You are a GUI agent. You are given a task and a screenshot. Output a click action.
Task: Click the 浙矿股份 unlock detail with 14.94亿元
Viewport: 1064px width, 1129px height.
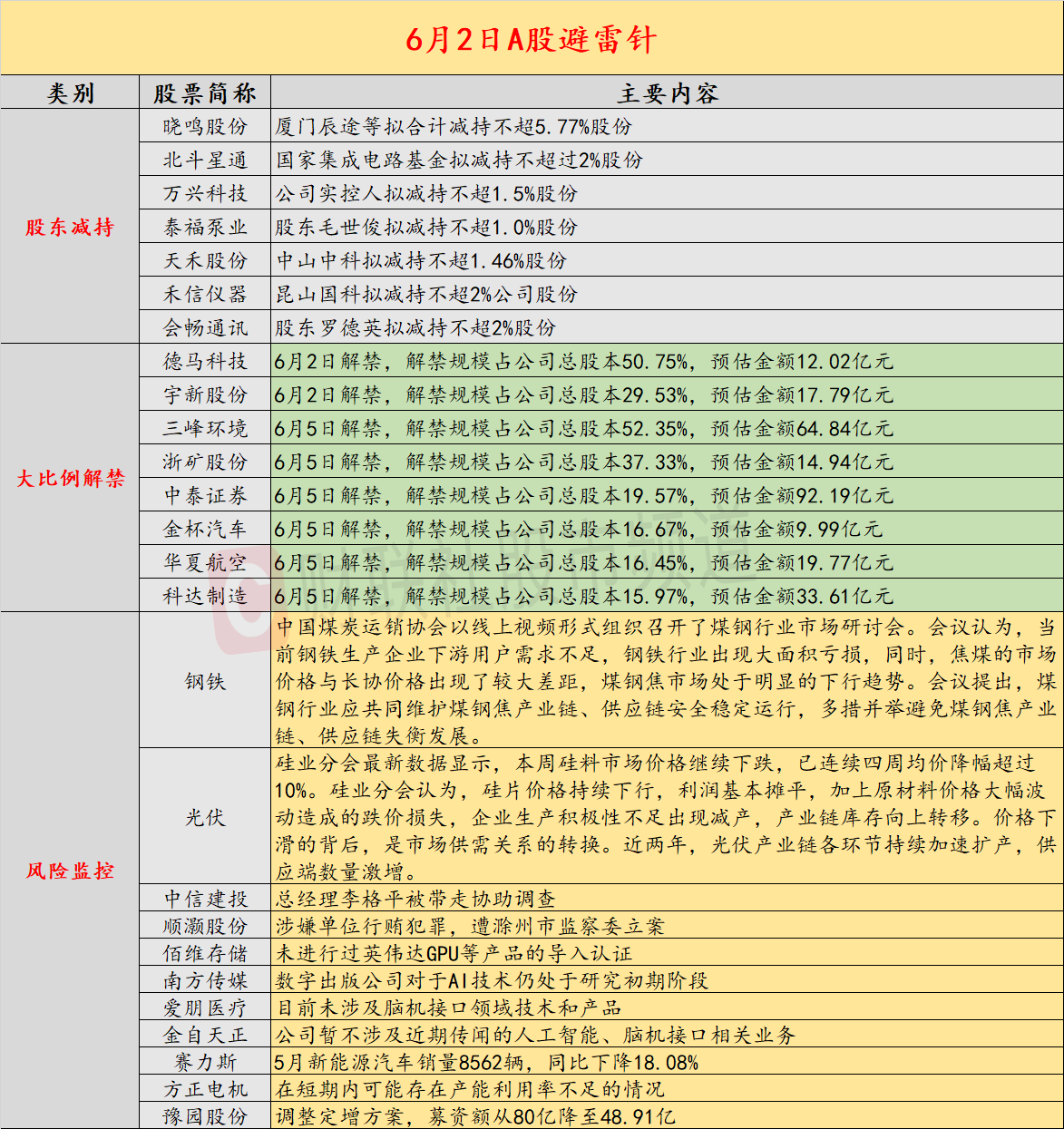pos(583,462)
